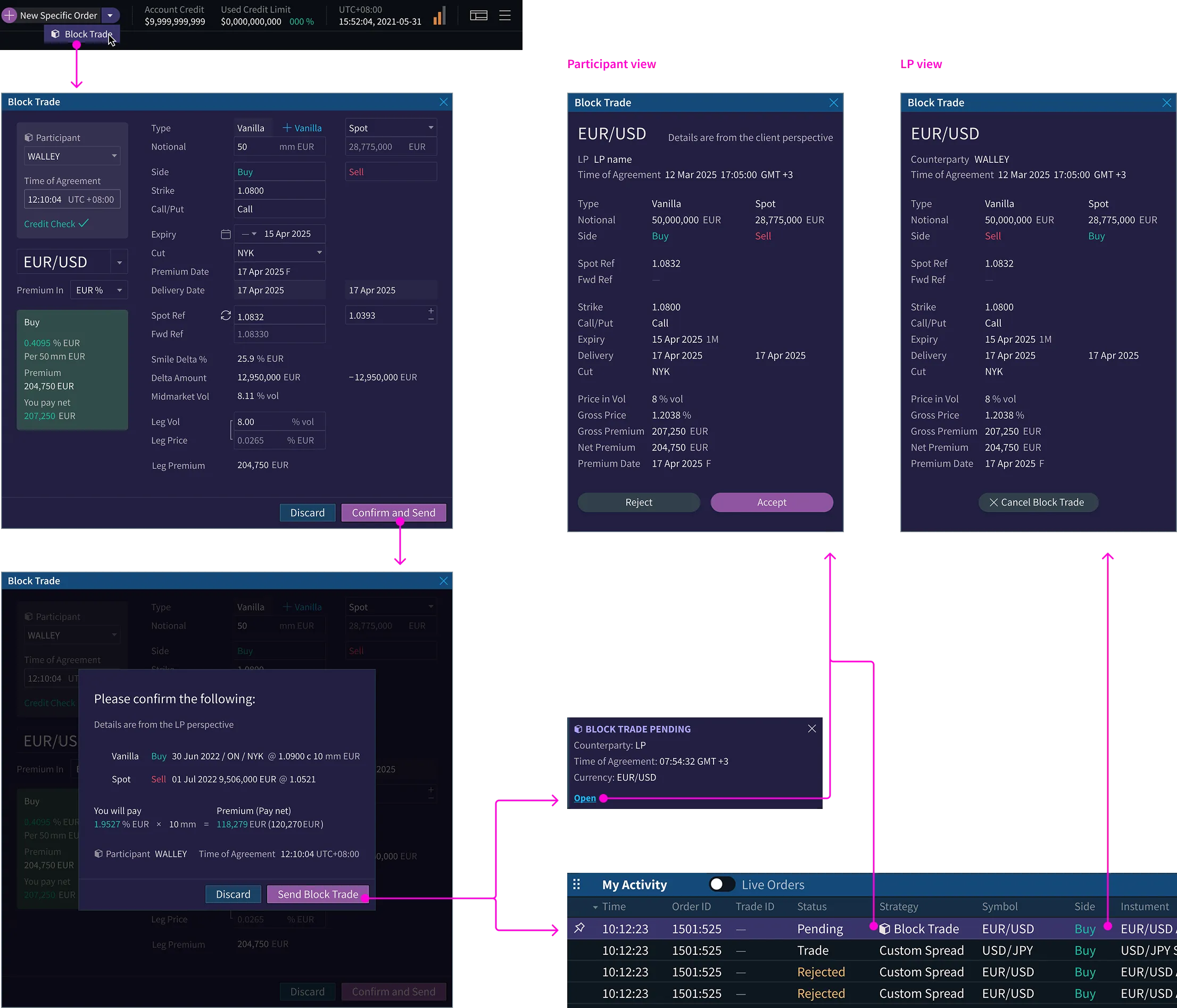Click the Strike input field
This screenshot has width=1177, height=1008.
(x=279, y=191)
